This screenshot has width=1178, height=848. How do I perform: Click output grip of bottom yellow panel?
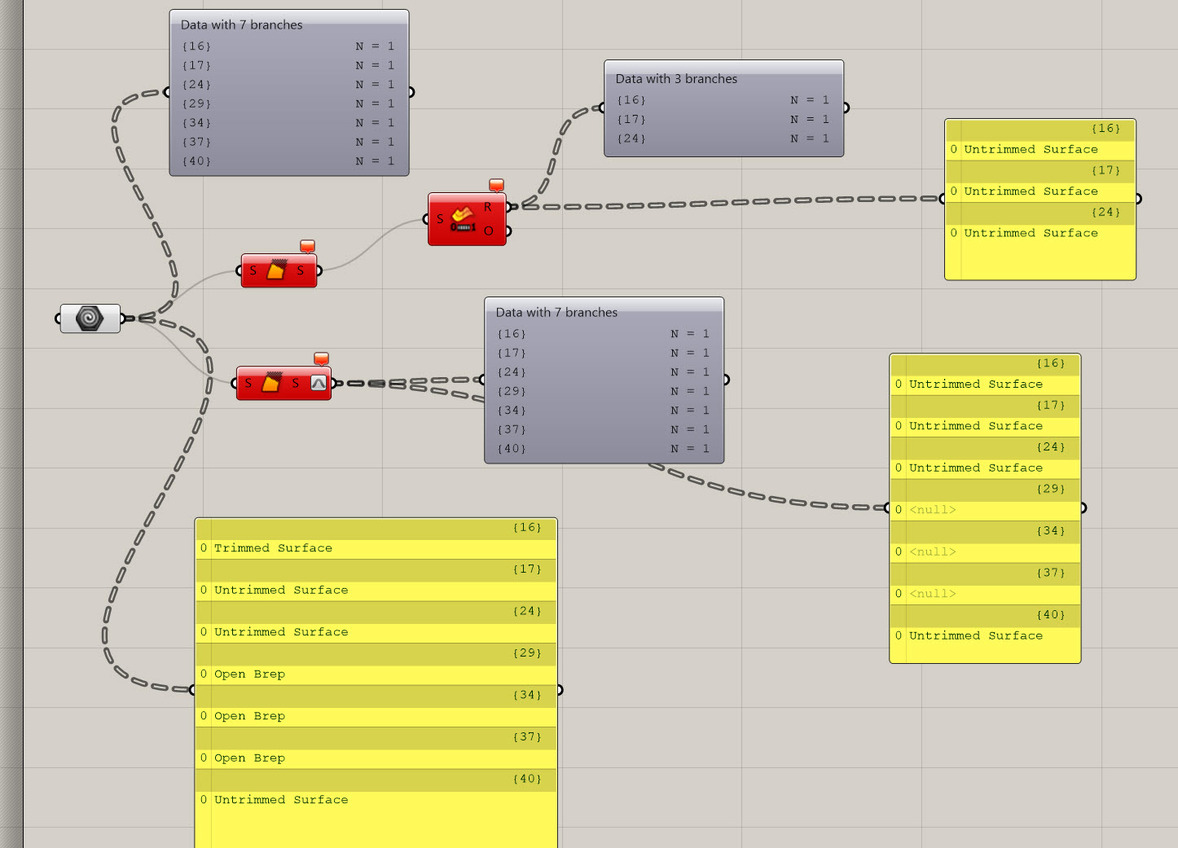click(560, 690)
